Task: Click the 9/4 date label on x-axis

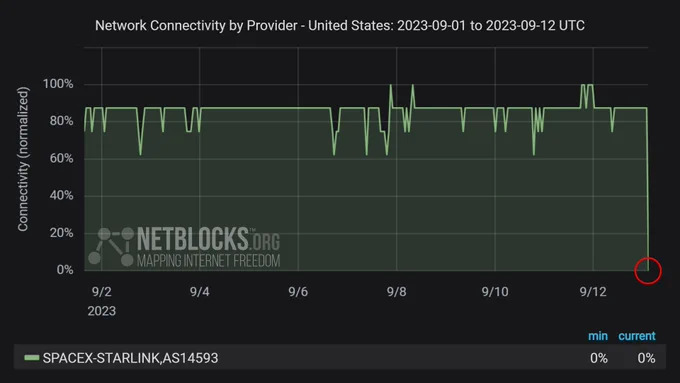Action: pyautogui.click(x=199, y=291)
